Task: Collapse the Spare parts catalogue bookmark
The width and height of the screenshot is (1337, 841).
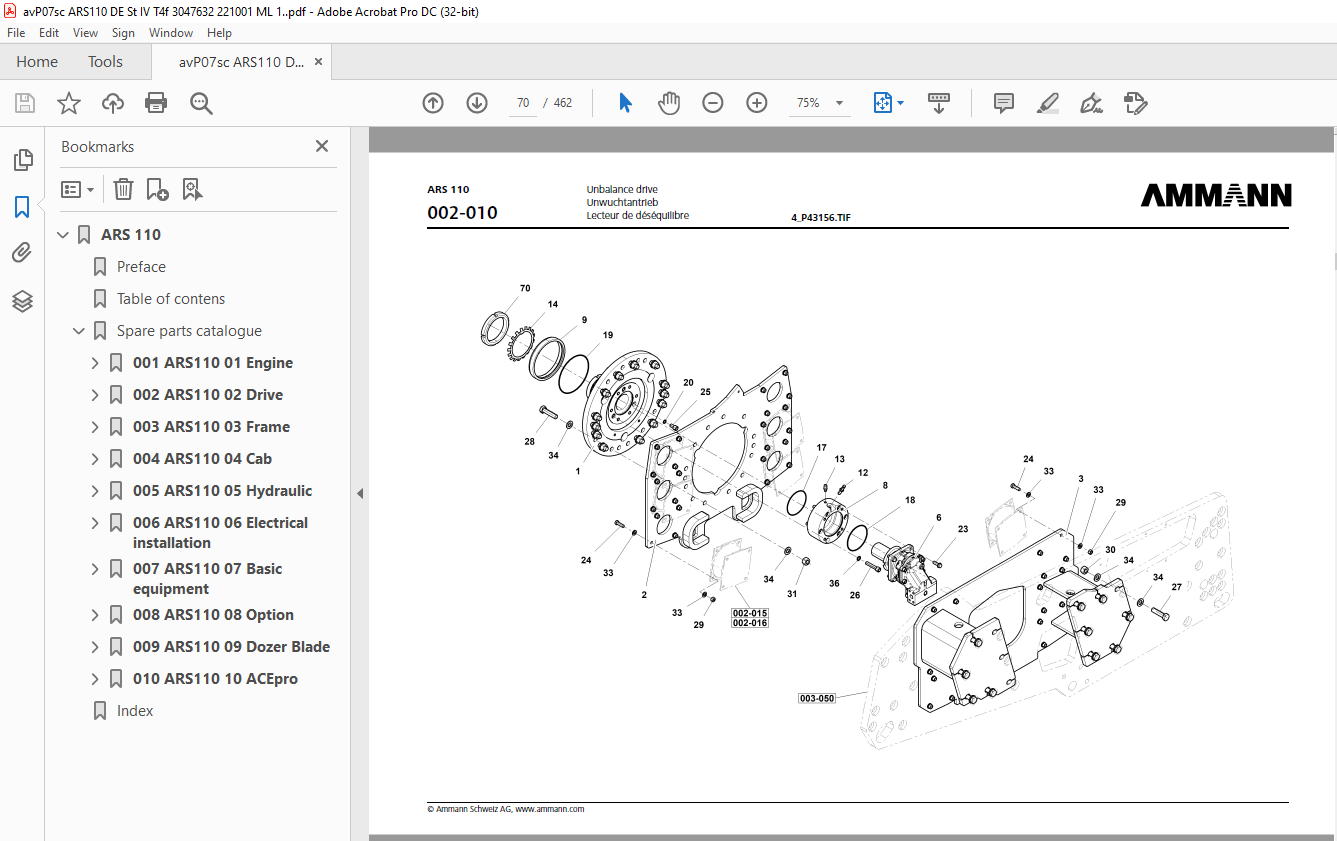Action: [x=80, y=331]
